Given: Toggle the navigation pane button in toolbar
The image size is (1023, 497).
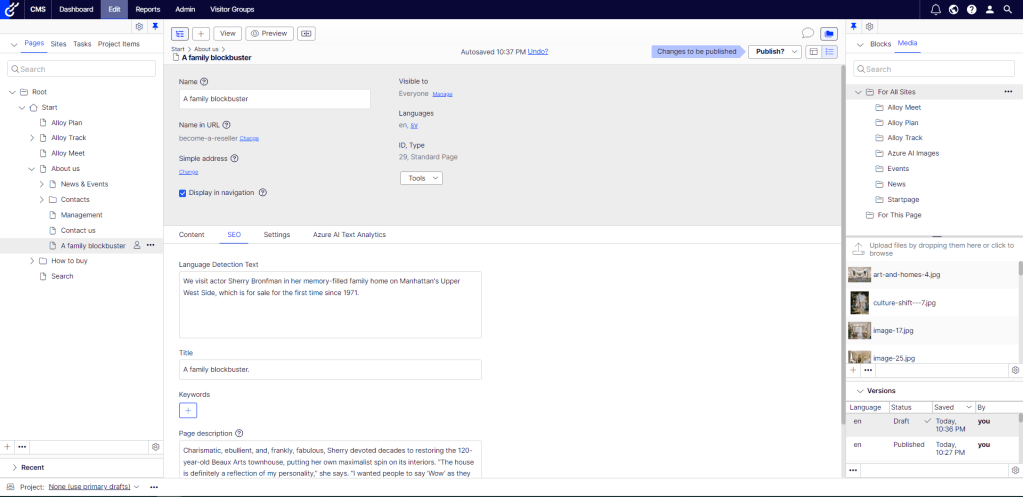Looking at the screenshot, I should (180, 33).
